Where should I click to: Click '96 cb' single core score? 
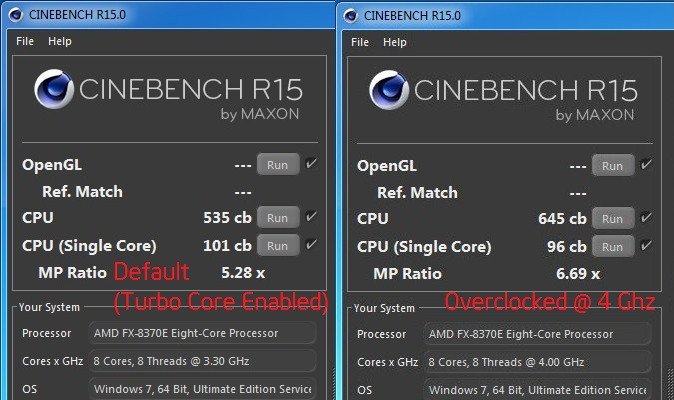click(x=567, y=247)
